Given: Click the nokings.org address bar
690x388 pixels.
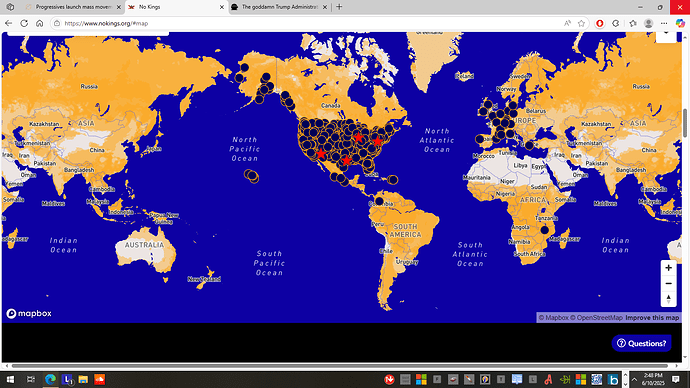Looking at the screenshot, I should pos(308,23).
